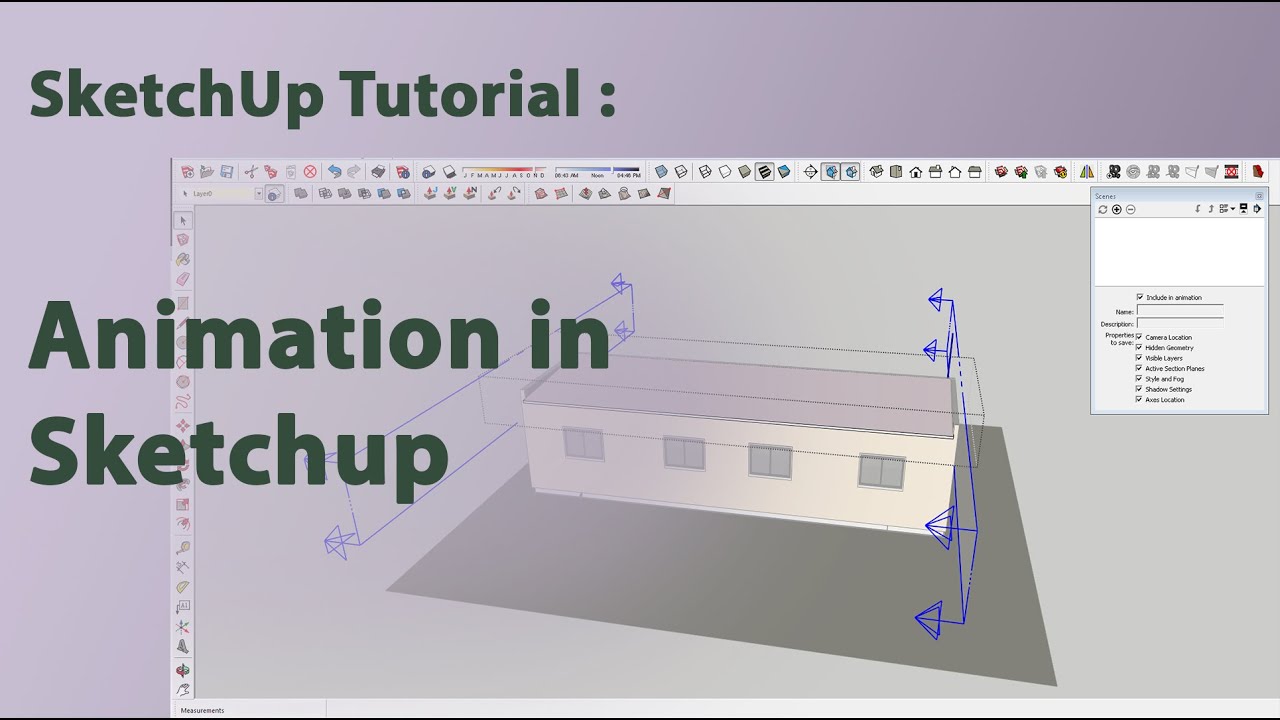The height and width of the screenshot is (720, 1280).
Task: Toggle the section plane target icon
Action: pyautogui.click(x=811, y=172)
